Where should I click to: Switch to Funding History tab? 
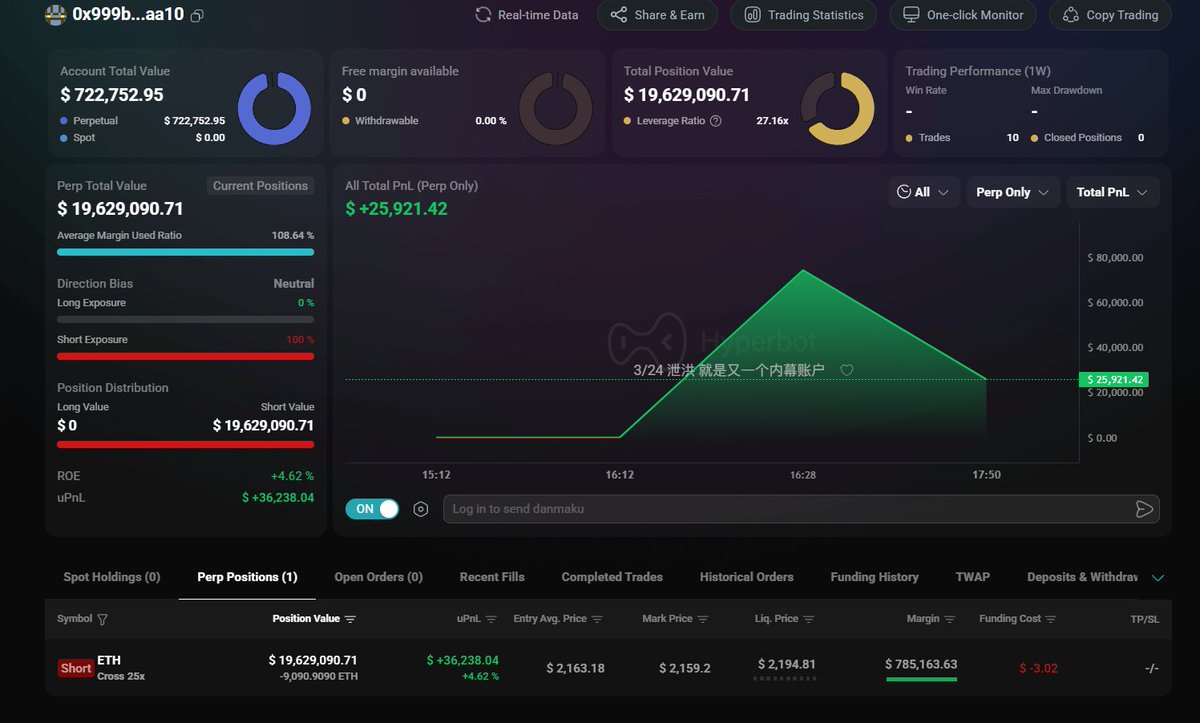pos(874,577)
